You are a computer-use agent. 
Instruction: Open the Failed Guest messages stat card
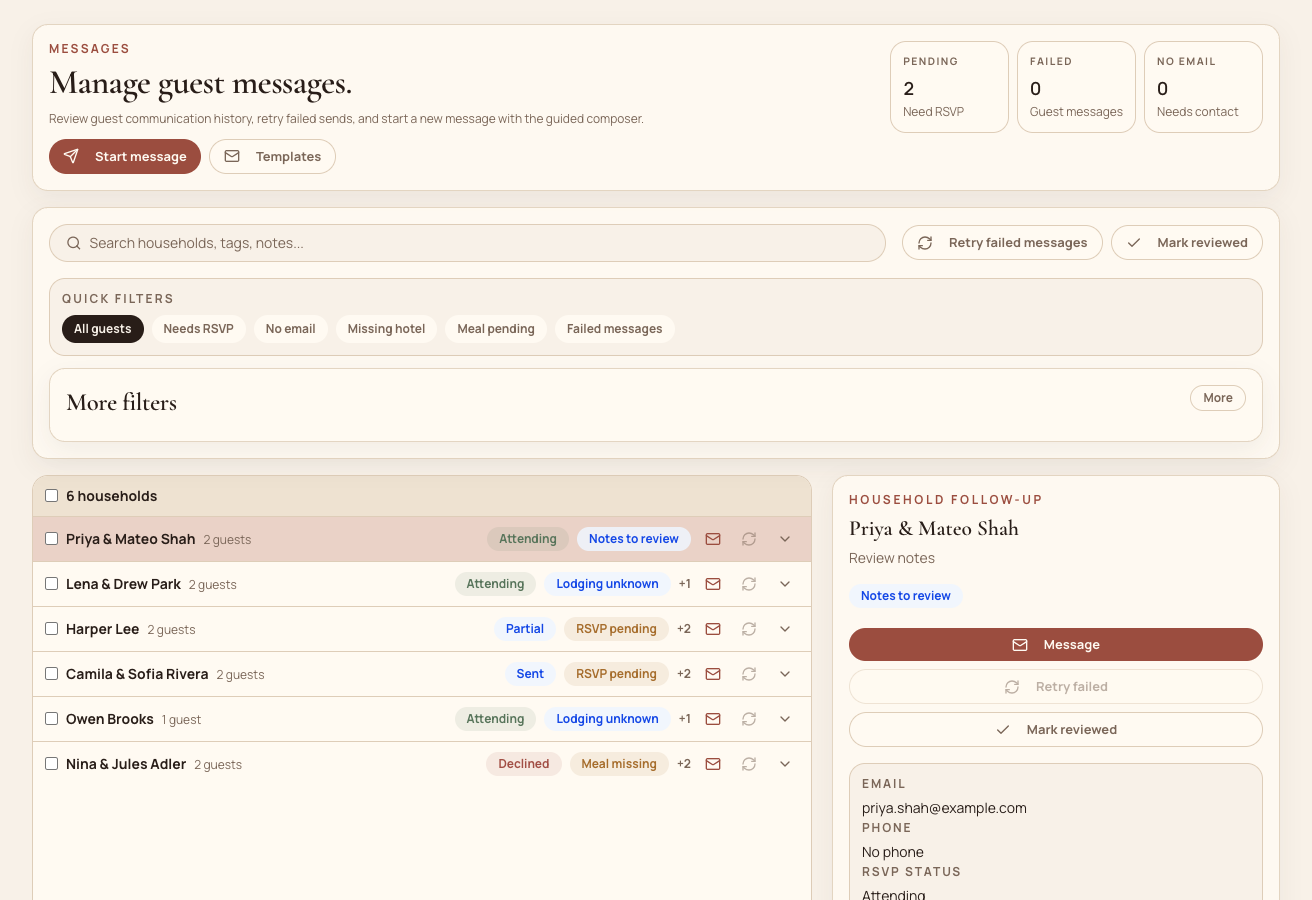tap(1076, 87)
